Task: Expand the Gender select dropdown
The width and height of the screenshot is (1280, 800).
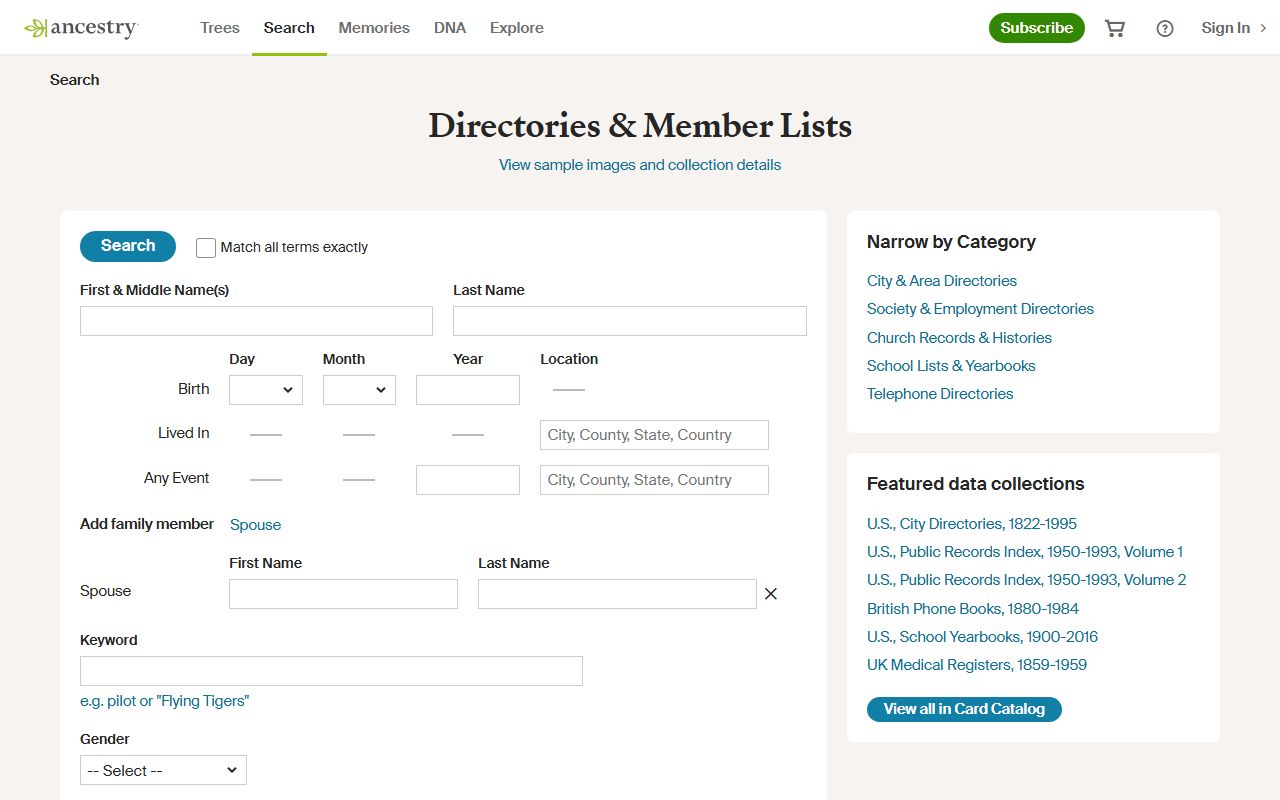Action: (163, 770)
